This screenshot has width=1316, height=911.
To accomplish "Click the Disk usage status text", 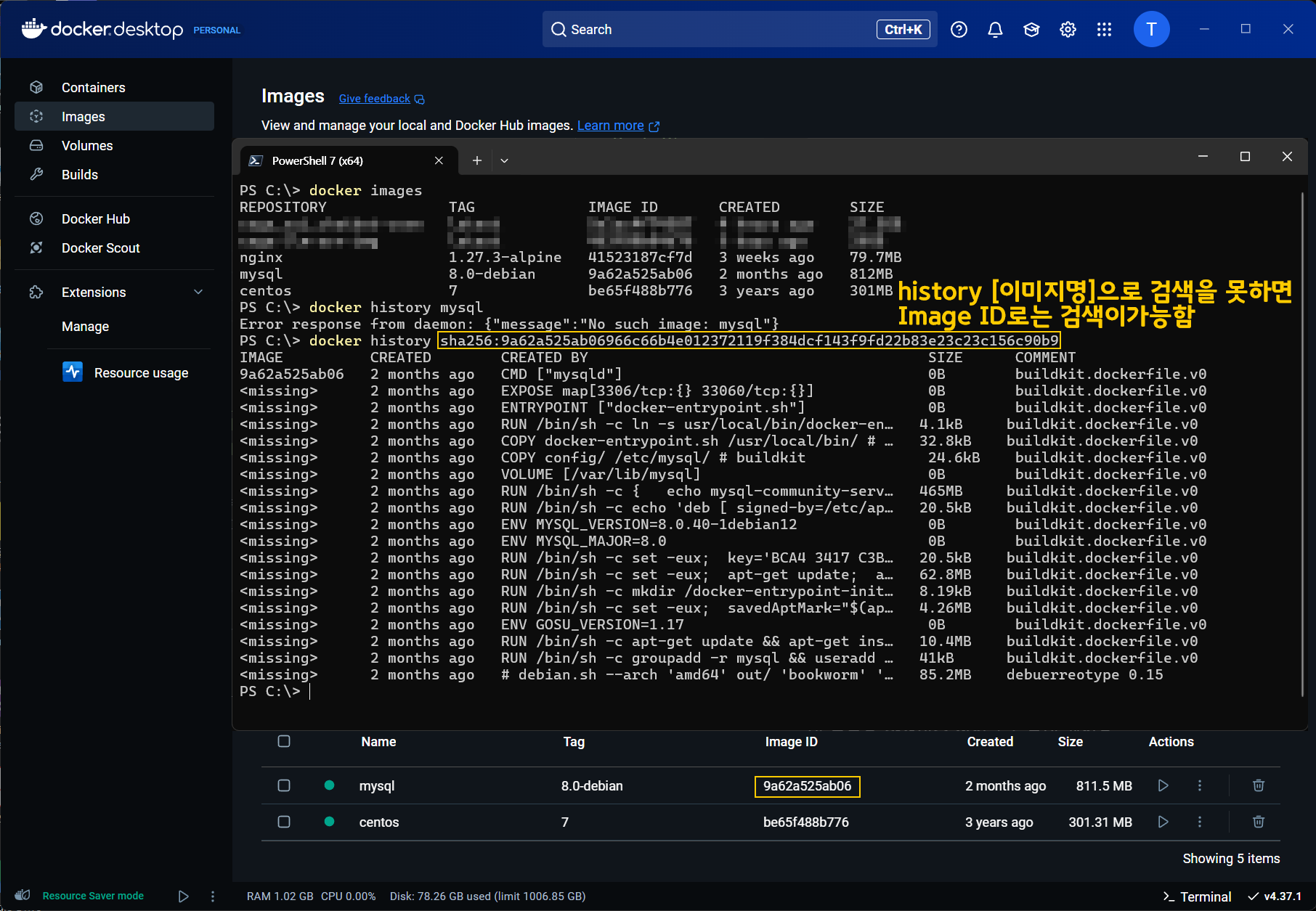I will tap(487, 896).
